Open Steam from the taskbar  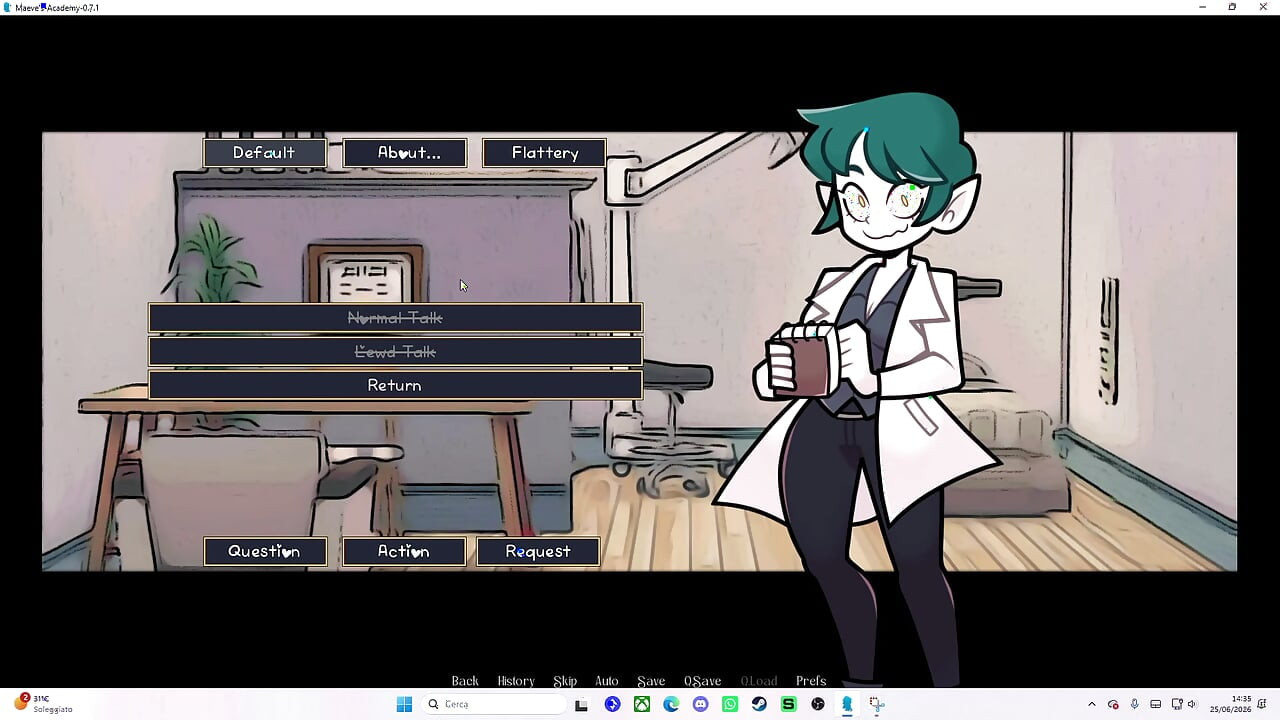click(759, 704)
